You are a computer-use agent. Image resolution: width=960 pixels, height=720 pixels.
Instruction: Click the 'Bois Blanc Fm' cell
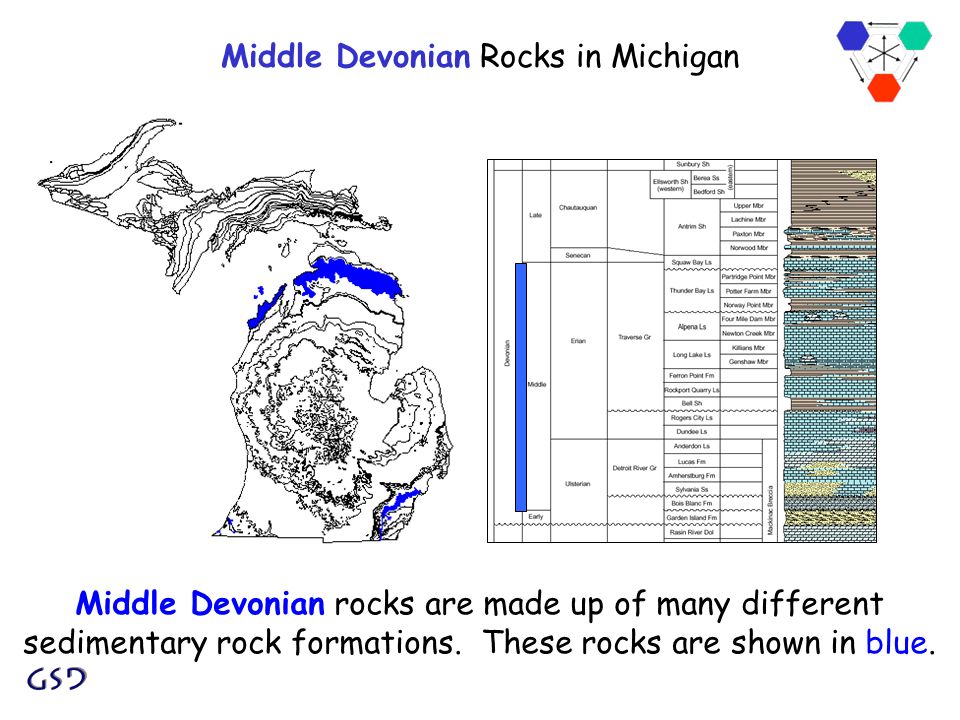click(692, 503)
